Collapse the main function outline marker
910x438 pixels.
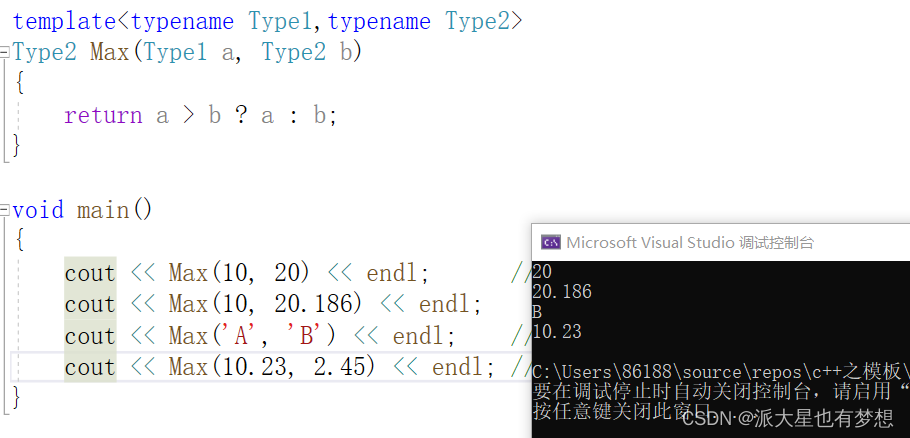tap(4, 209)
